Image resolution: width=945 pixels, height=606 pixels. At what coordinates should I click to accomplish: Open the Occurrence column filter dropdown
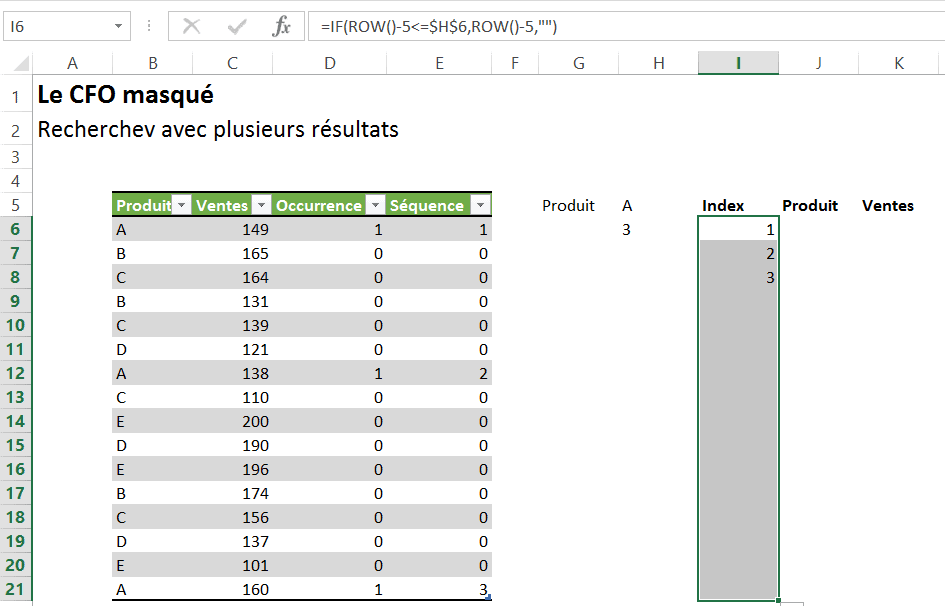(376, 205)
